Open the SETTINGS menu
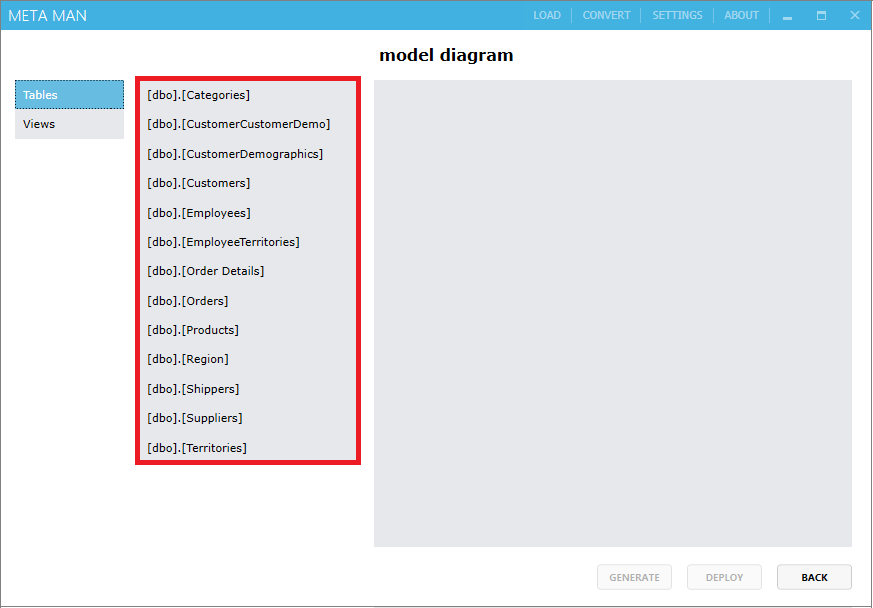 (677, 15)
